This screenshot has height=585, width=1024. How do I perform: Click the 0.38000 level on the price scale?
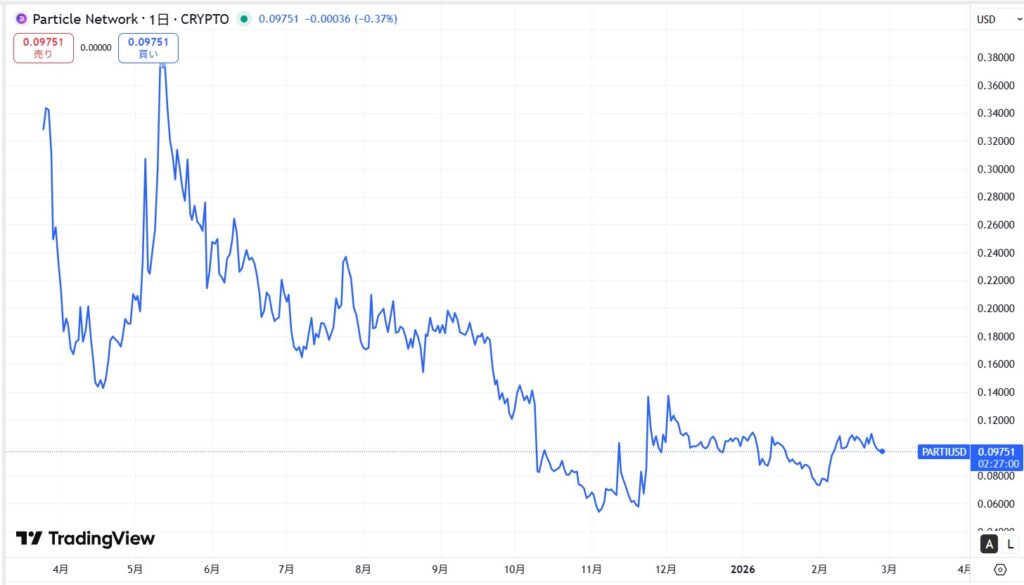(996, 59)
